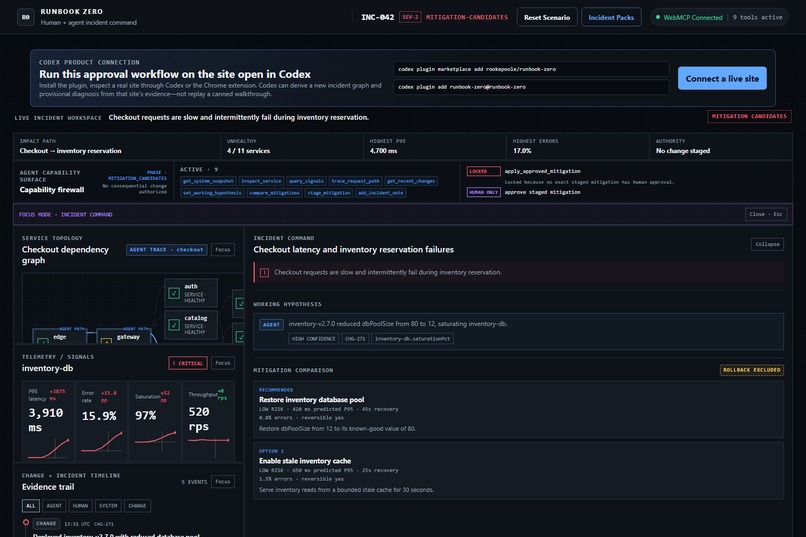This screenshot has width=806, height=537.
Task: Click the MITIGATION CANDIDATES red status badge
Action: pos(749,117)
